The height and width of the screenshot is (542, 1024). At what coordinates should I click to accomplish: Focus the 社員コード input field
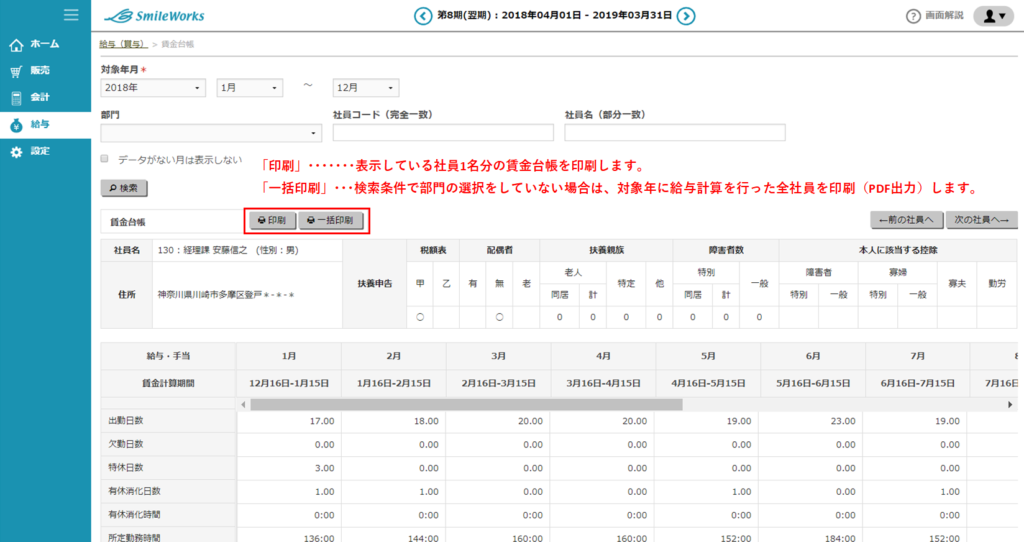click(443, 133)
